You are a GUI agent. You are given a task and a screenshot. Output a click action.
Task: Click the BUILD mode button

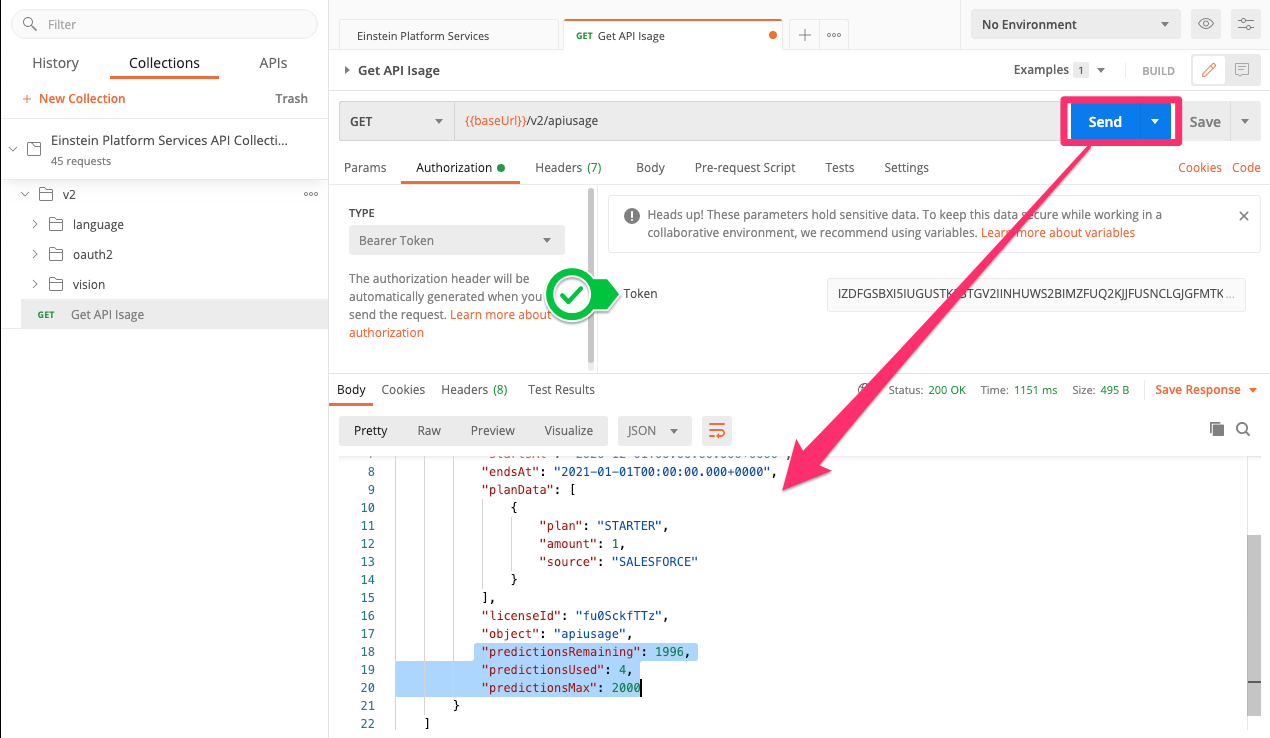[x=1158, y=71]
